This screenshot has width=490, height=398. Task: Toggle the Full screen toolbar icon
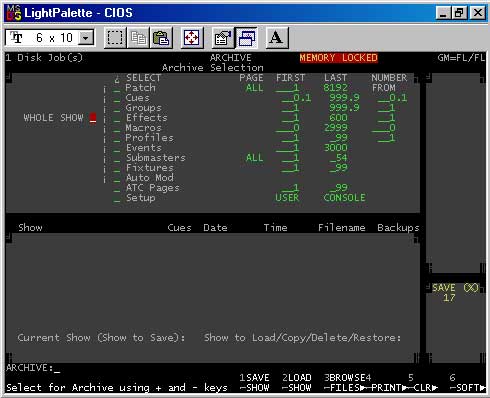coord(192,38)
